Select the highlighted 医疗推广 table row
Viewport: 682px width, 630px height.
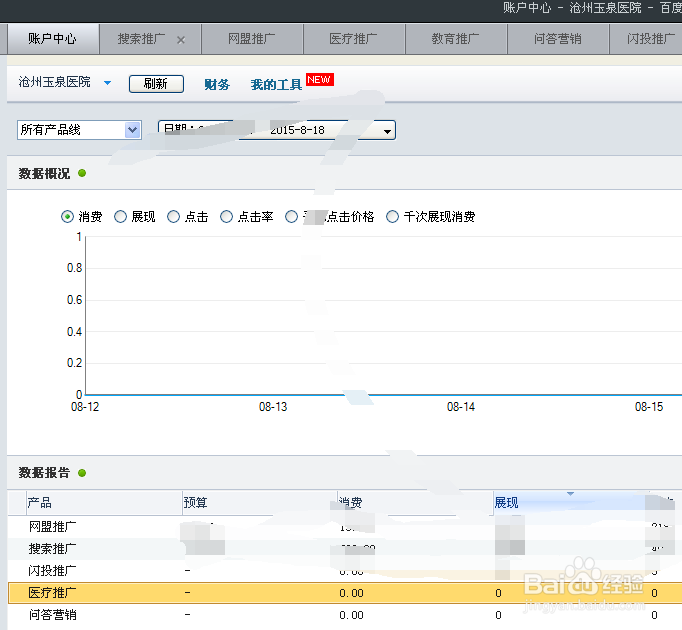(345, 593)
